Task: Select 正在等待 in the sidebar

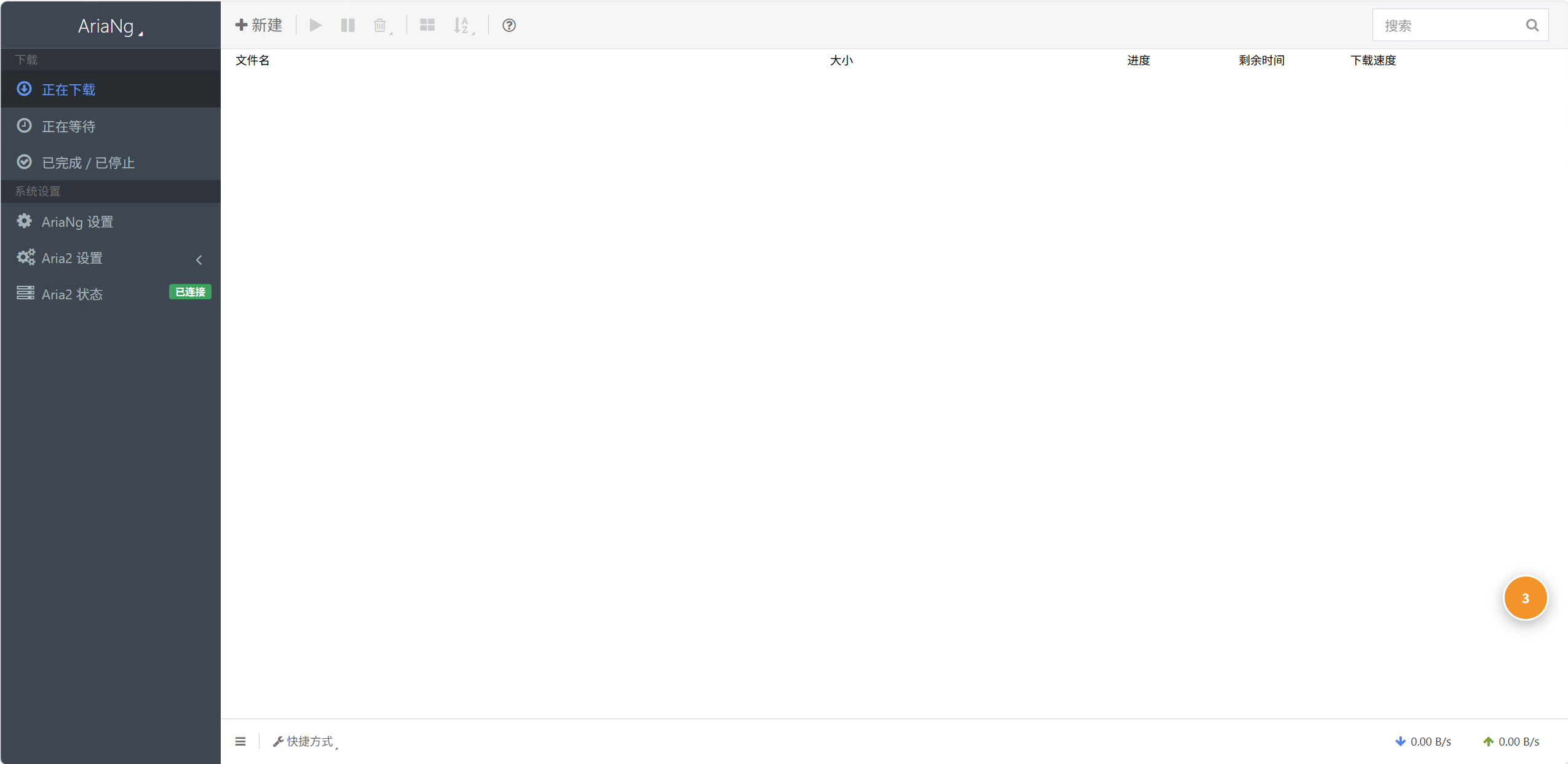Action: 111,126
